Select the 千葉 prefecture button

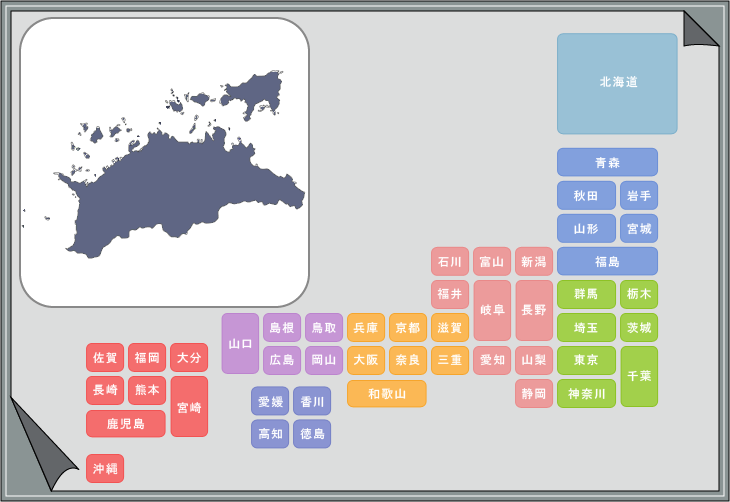point(639,376)
